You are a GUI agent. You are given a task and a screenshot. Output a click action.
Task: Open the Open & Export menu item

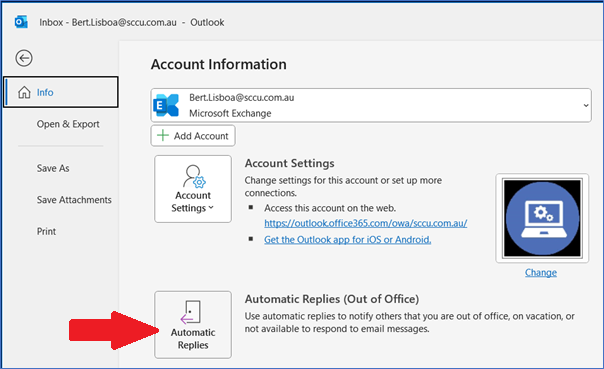[68, 124]
